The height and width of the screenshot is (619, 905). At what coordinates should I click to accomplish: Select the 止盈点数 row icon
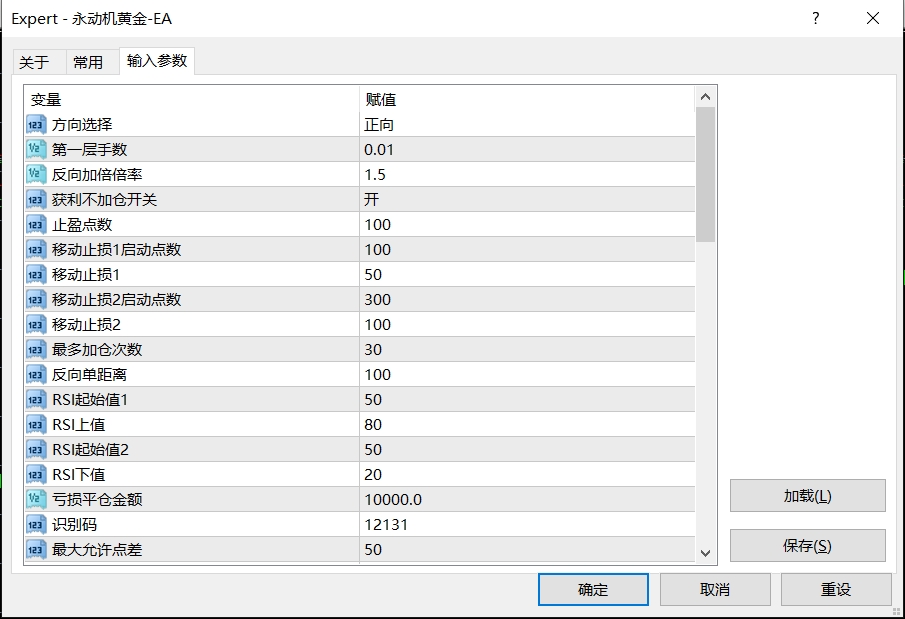[36, 225]
